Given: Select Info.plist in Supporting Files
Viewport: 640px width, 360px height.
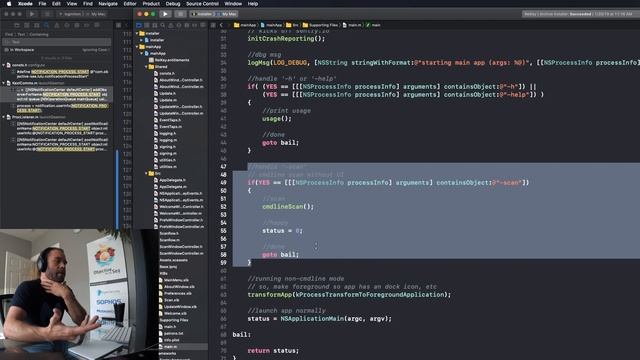Looking at the screenshot, I should tap(171, 340).
